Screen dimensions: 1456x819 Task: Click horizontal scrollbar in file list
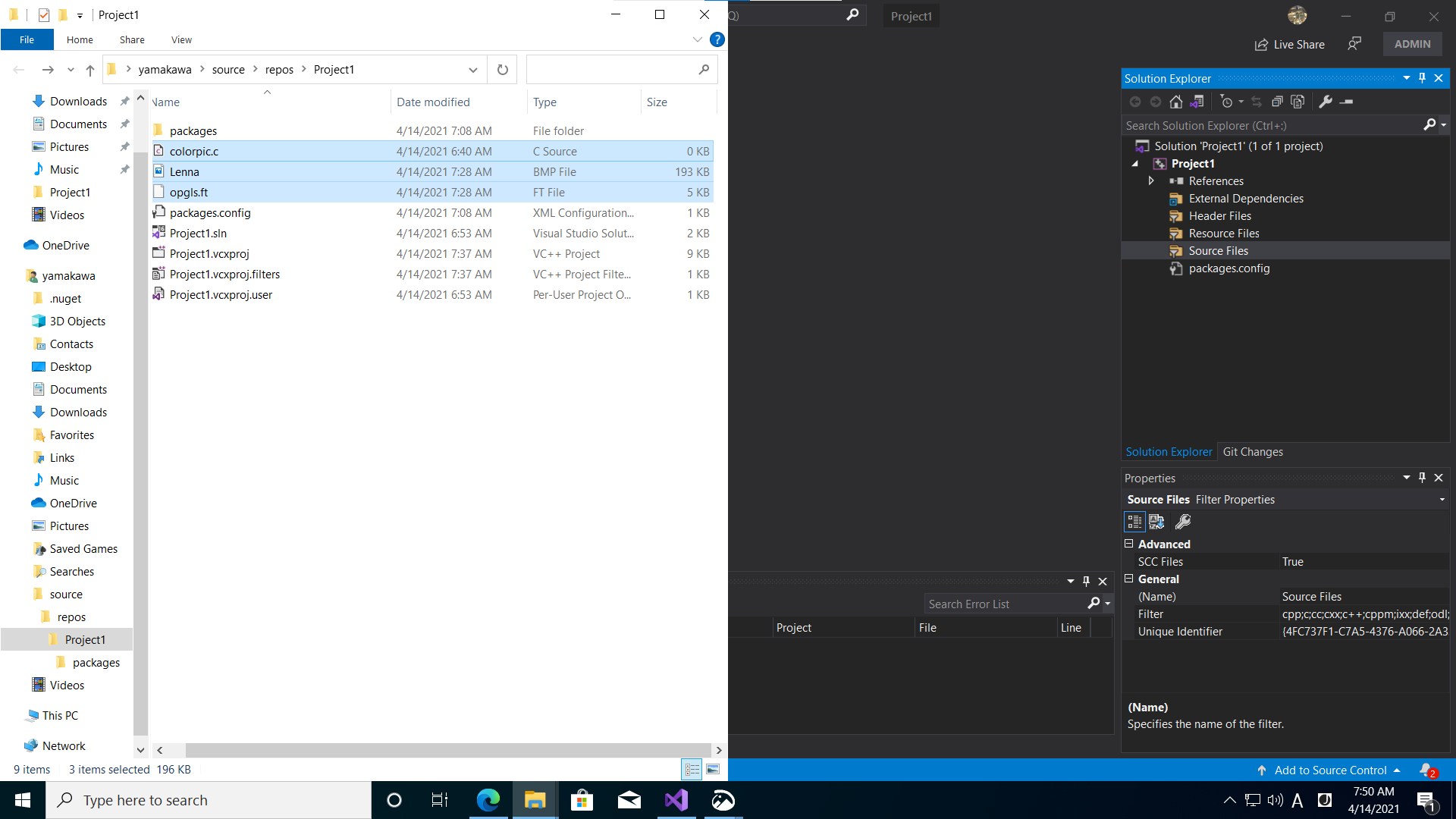point(447,750)
